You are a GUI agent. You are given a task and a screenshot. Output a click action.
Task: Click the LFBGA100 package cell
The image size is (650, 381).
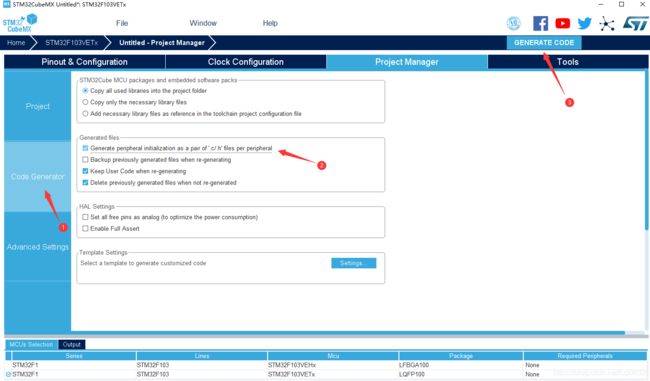point(414,365)
